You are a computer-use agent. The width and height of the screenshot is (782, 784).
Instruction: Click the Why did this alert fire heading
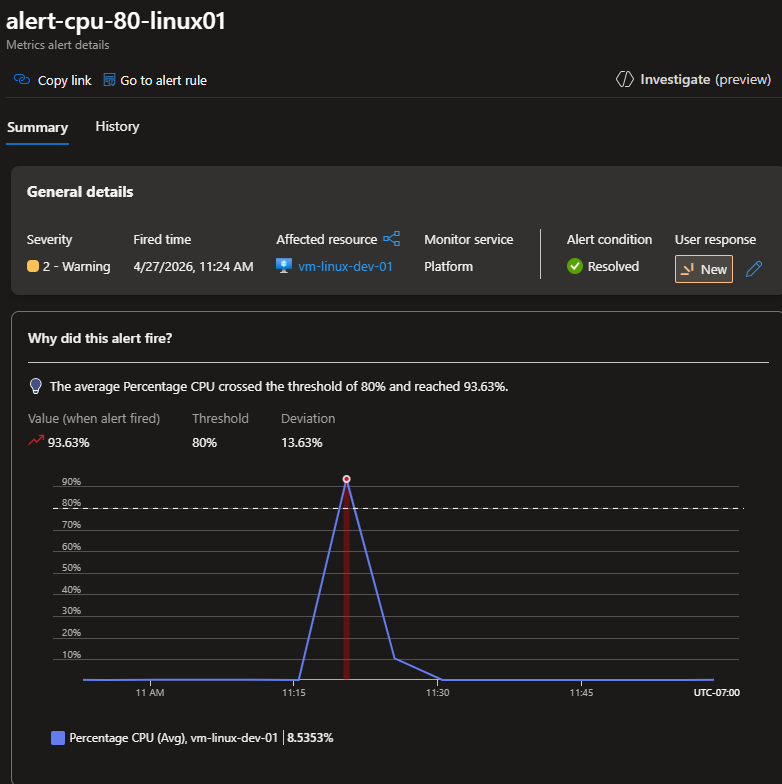tap(100, 338)
